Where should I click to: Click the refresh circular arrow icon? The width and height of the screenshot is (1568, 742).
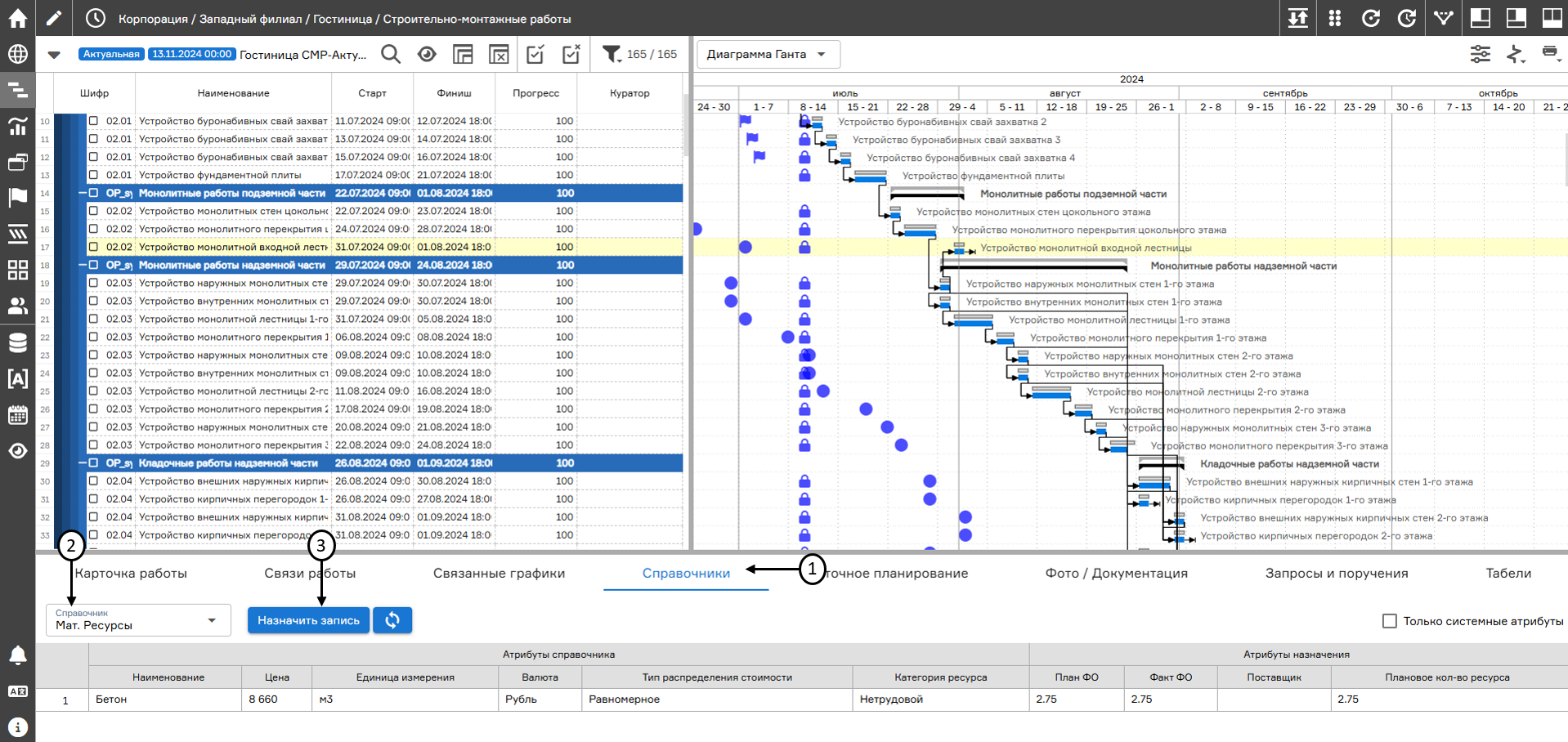point(1371,18)
